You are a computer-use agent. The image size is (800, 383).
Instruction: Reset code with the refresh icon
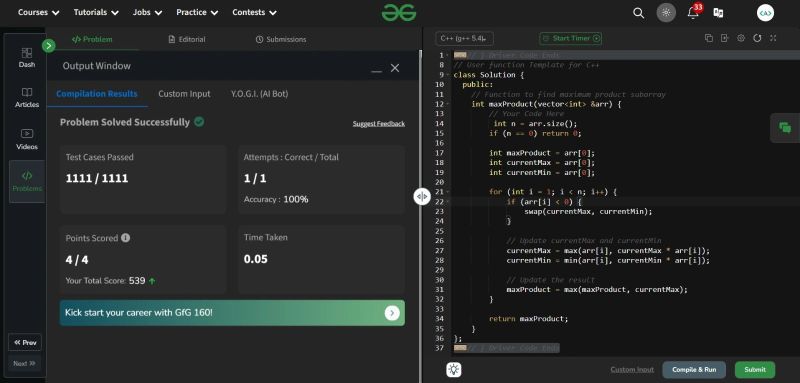757,38
